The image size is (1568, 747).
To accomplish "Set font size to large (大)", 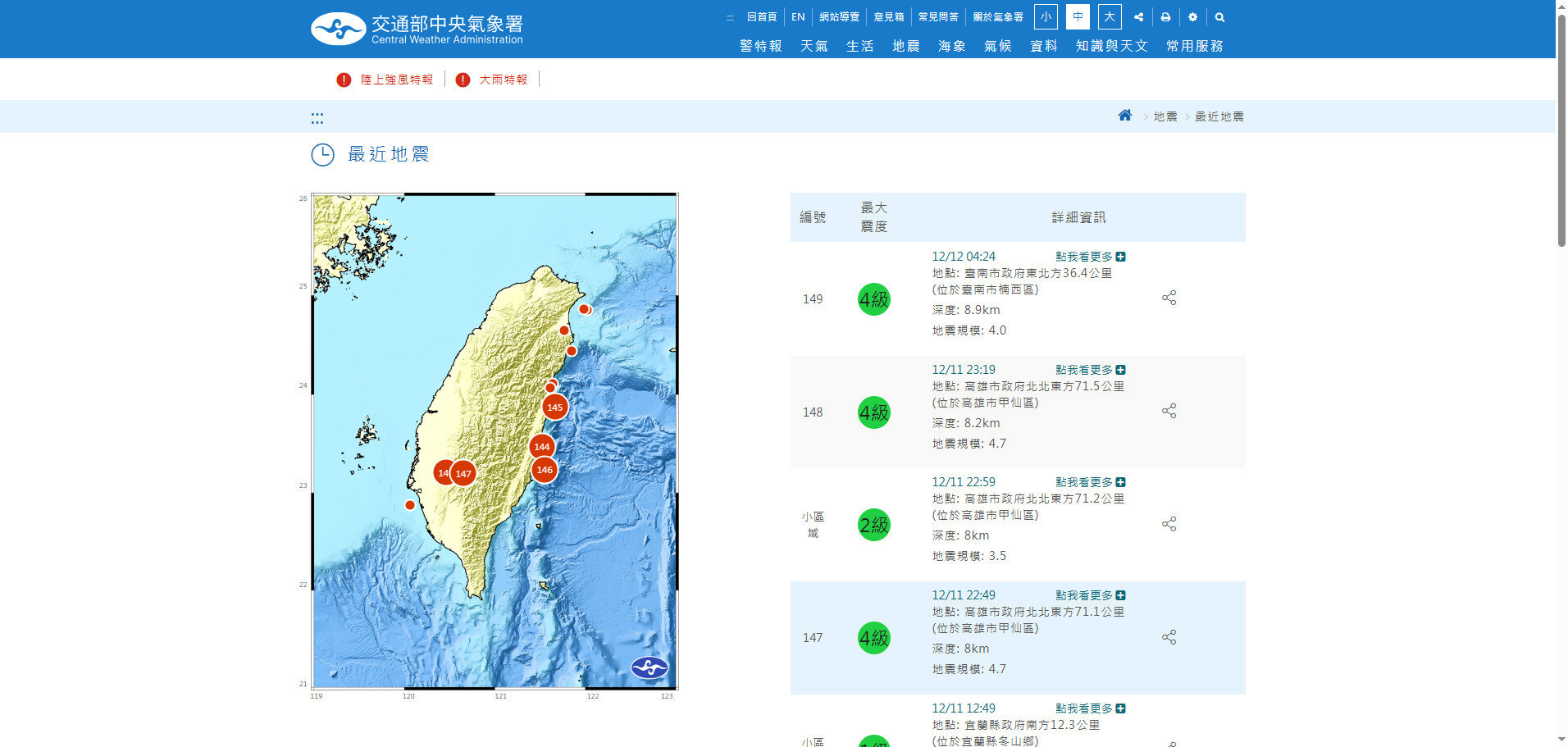I will 1109,17.
